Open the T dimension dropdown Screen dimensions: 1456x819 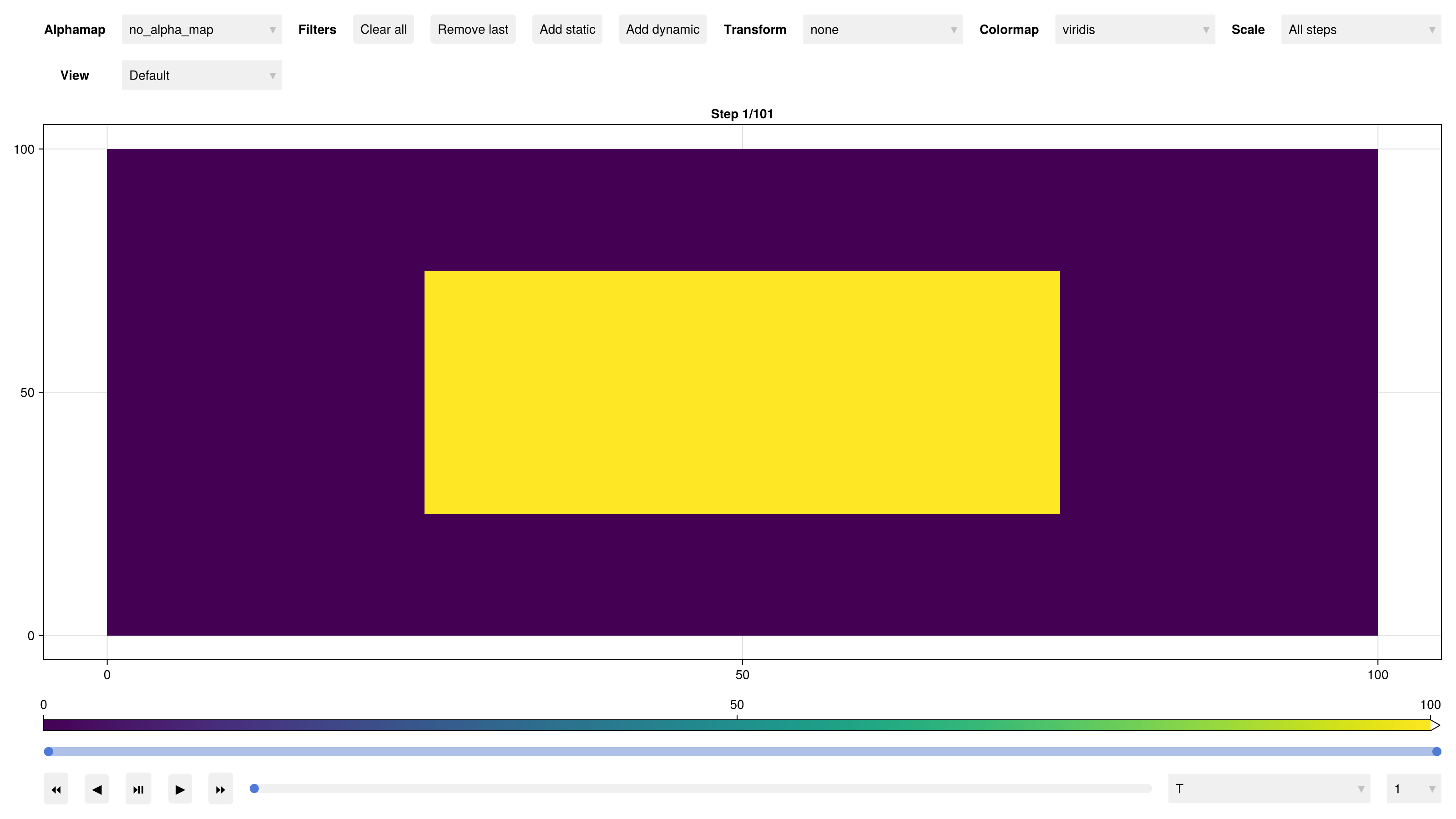[1269, 789]
